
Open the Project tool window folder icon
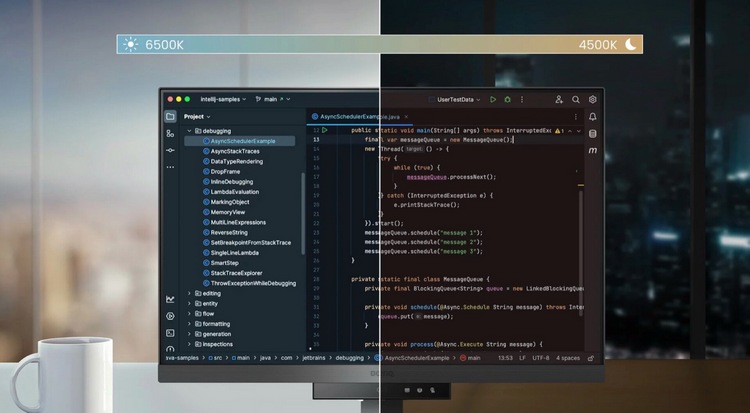tap(170, 116)
